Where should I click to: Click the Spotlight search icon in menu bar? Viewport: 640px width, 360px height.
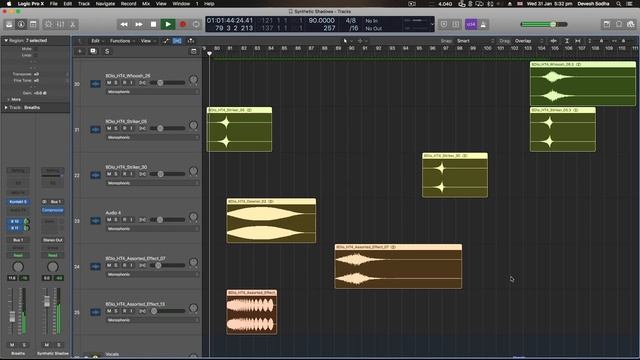(x=619, y=4)
